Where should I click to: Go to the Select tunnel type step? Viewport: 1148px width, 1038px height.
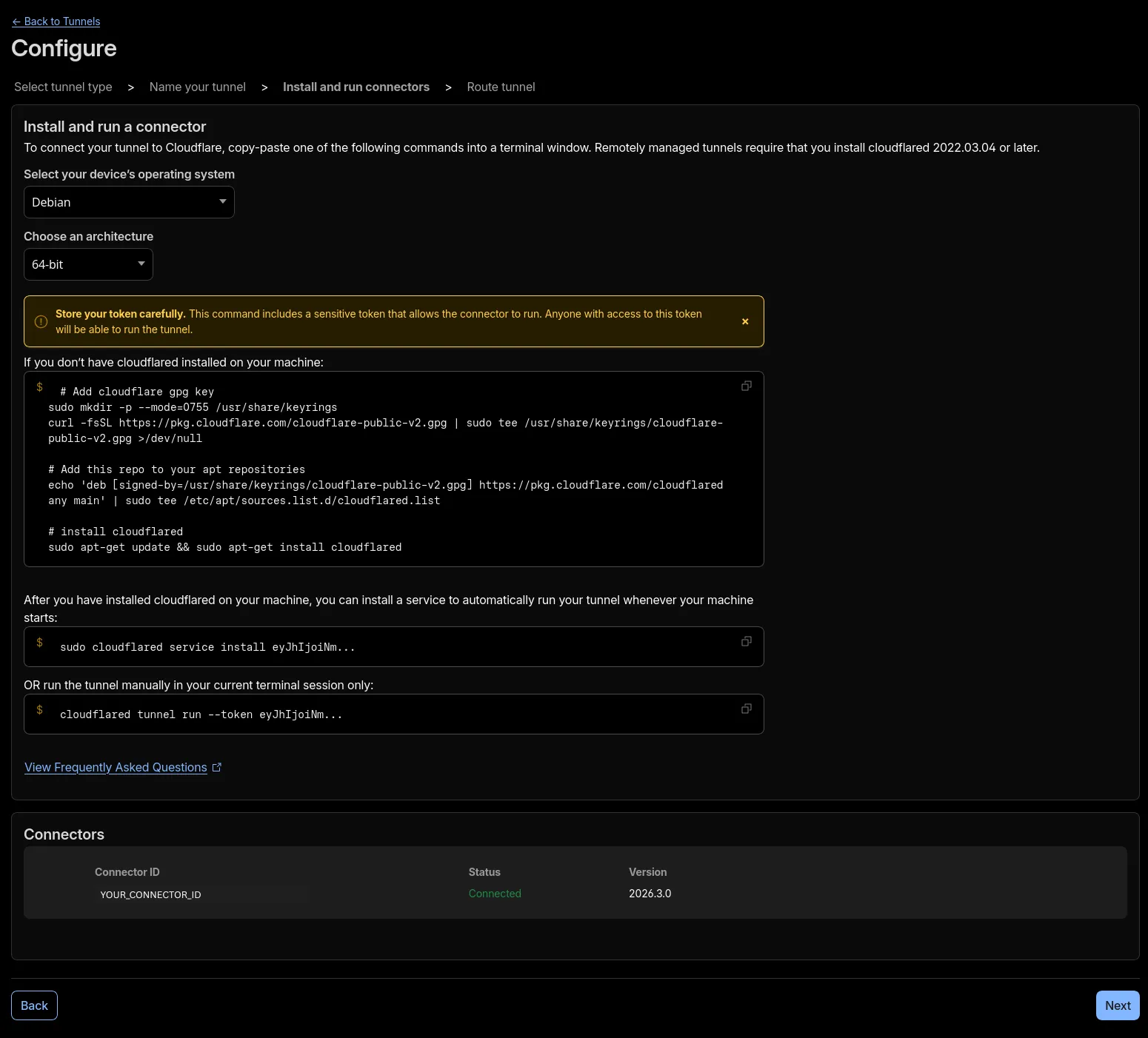coord(63,87)
